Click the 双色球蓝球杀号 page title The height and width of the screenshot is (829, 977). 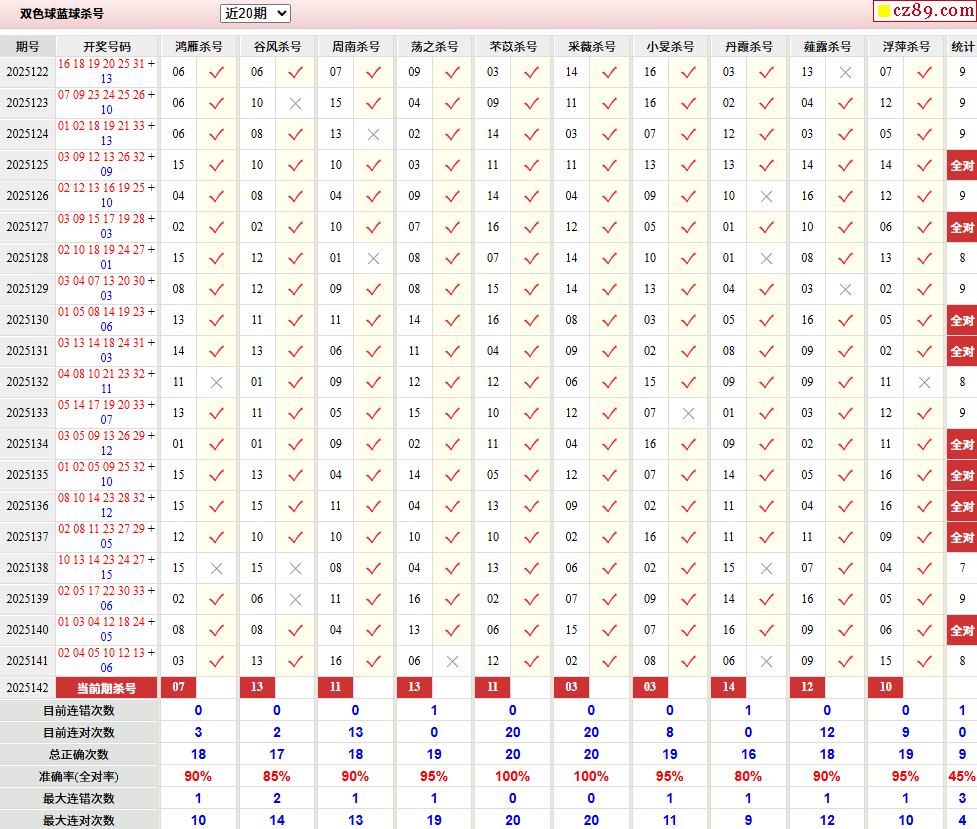[62, 14]
